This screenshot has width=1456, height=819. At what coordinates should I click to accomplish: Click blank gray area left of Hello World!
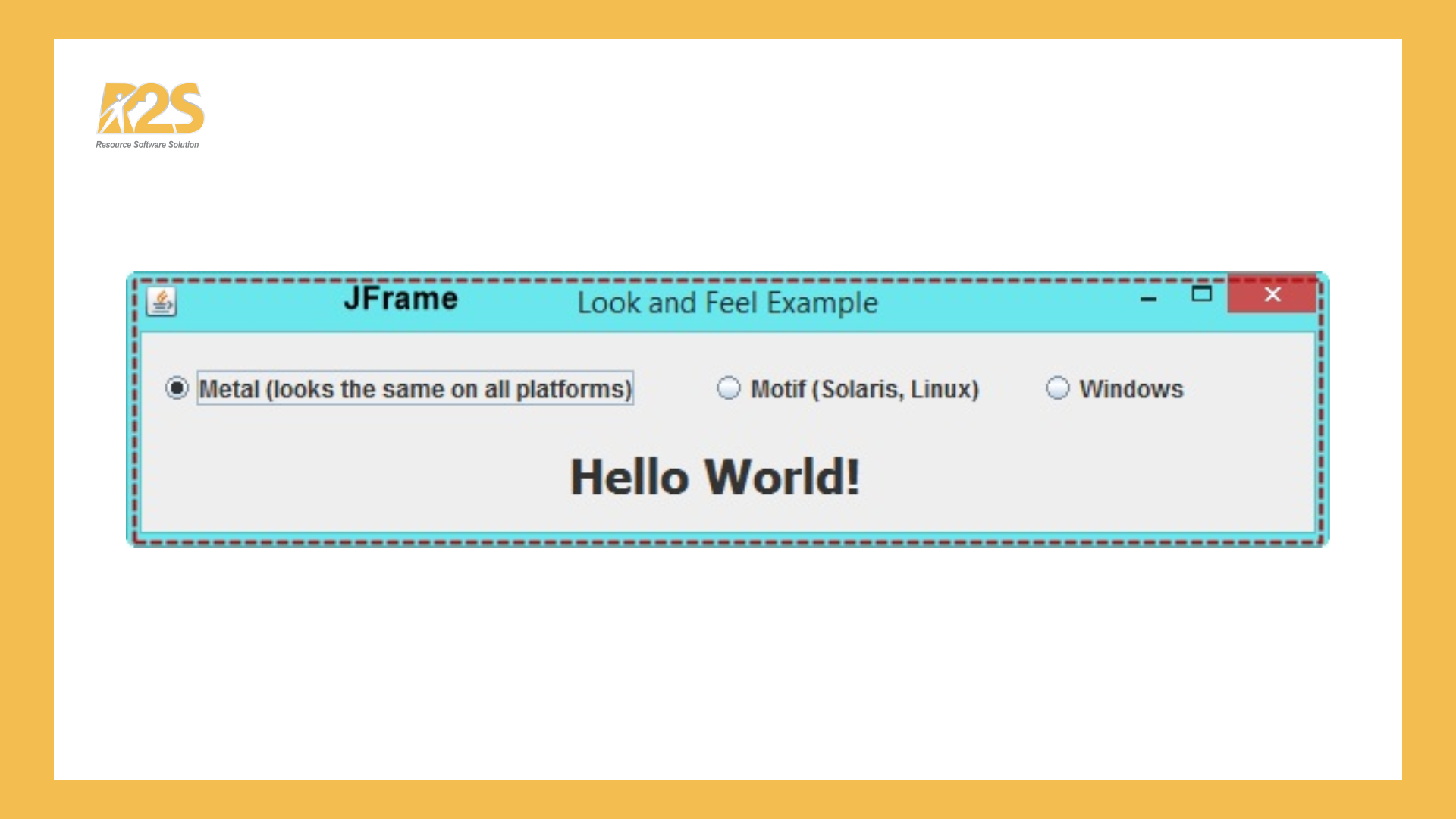341,478
